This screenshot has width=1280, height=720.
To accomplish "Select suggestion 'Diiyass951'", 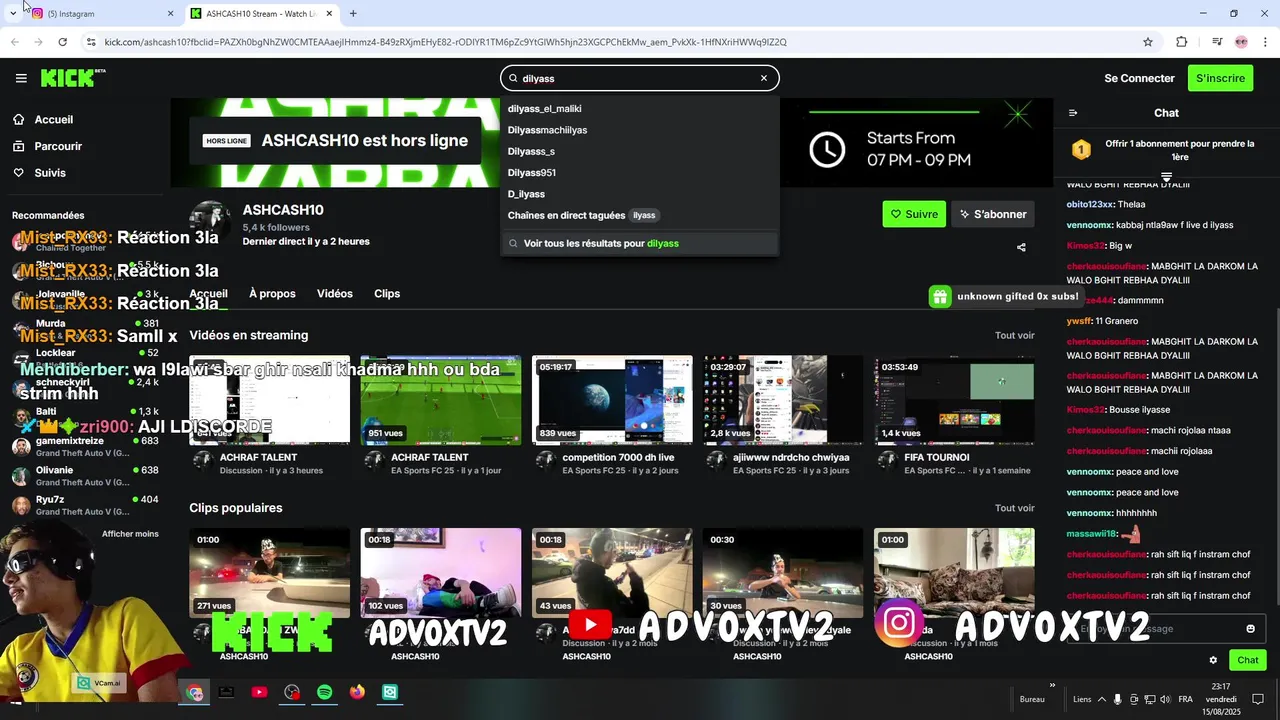I will (639, 173).
